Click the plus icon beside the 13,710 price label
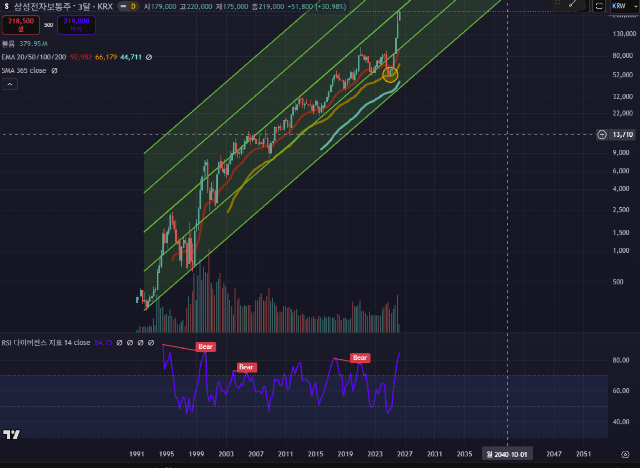 [602, 135]
